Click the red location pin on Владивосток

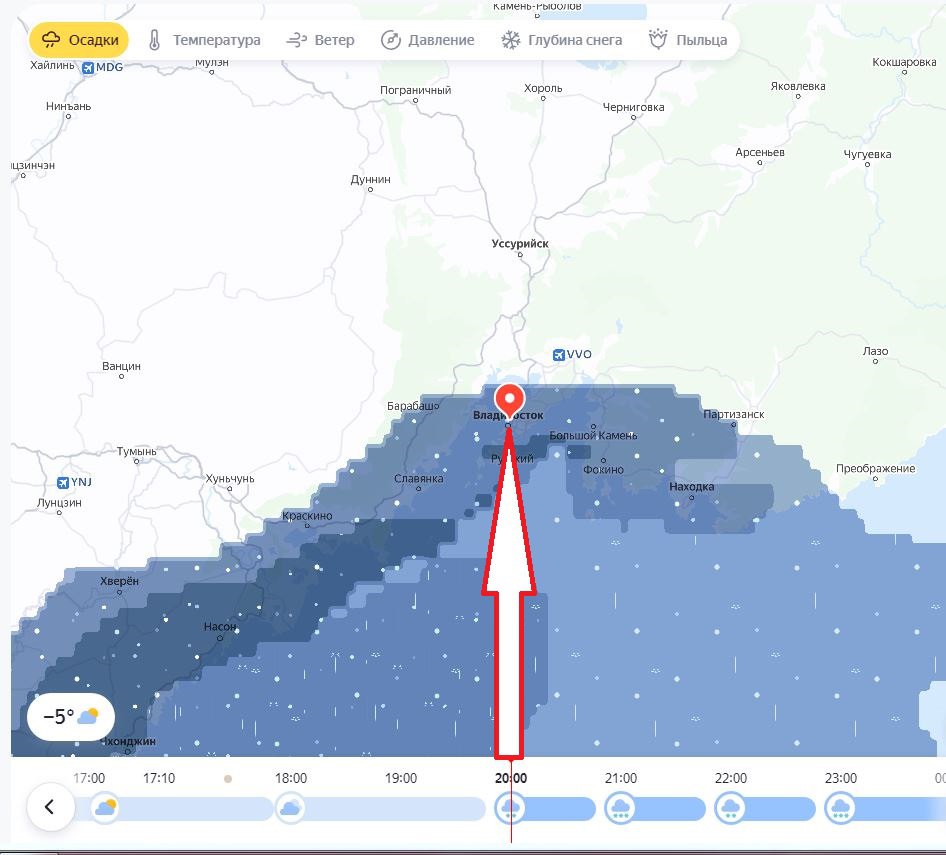click(510, 400)
